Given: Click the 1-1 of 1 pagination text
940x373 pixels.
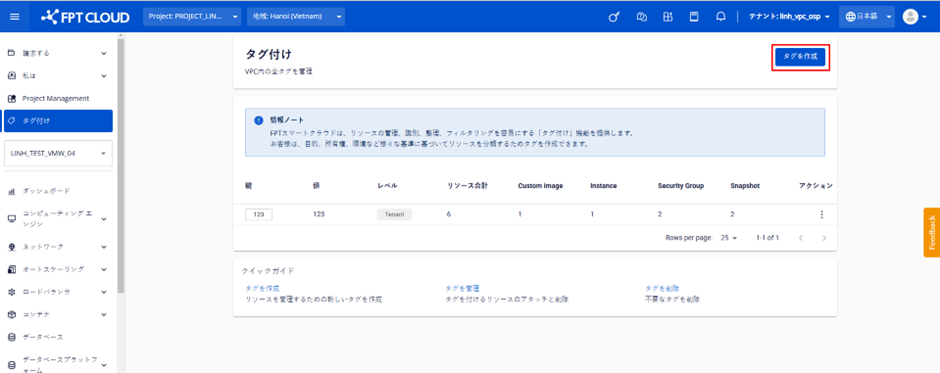Looking at the screenshot, I should (x=767, y=238).
